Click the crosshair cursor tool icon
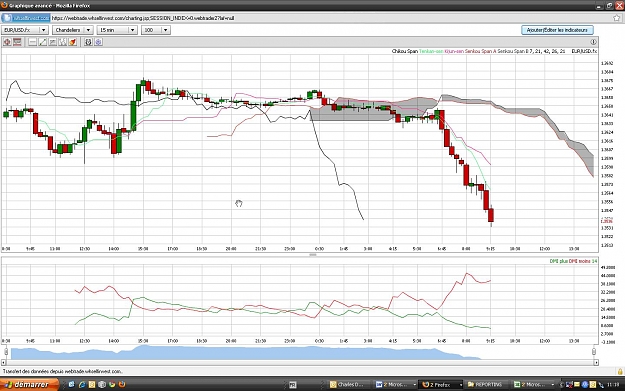Image resolution: width=625 pixels, height=391 pixels. pyautogui.click(x=7, y=42)
